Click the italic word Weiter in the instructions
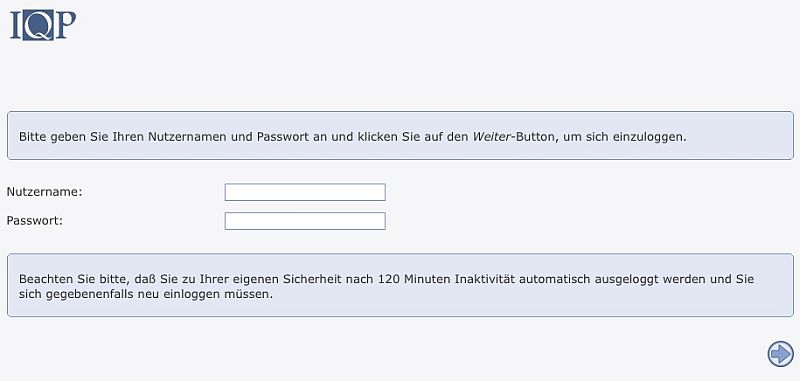 click(490, 137)
